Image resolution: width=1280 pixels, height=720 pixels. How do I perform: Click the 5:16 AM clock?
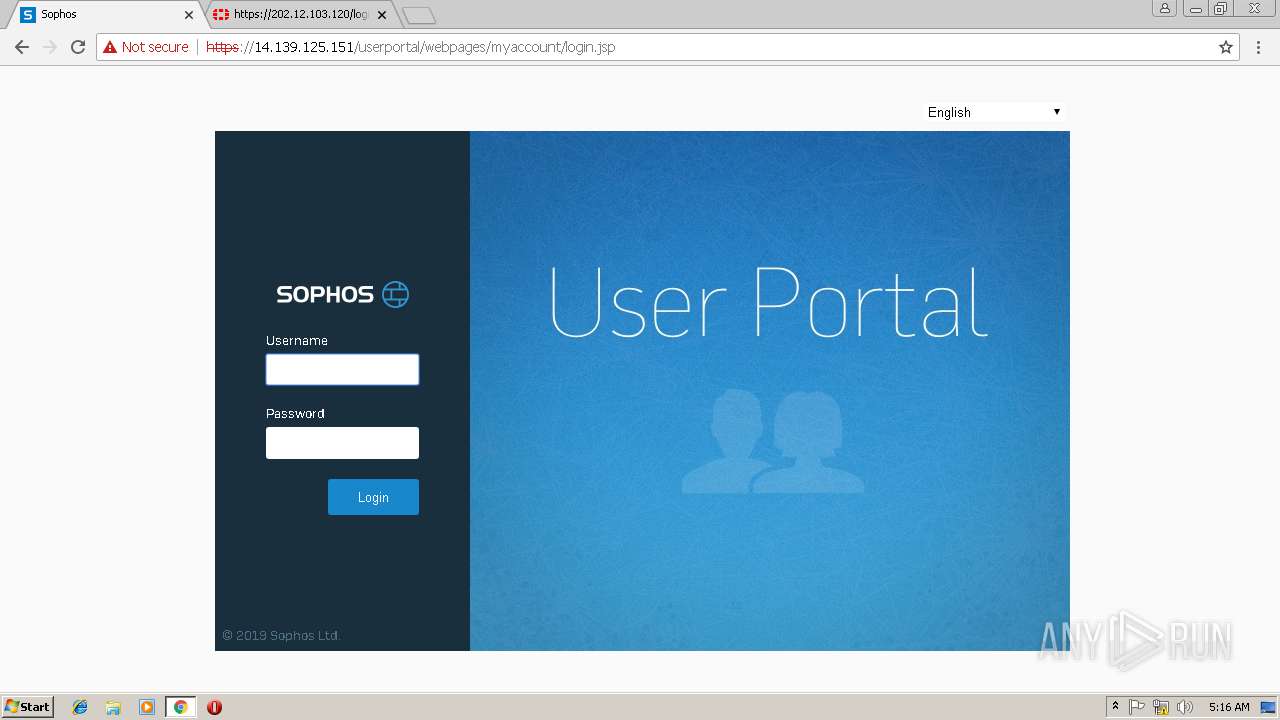pos(1229,707)
